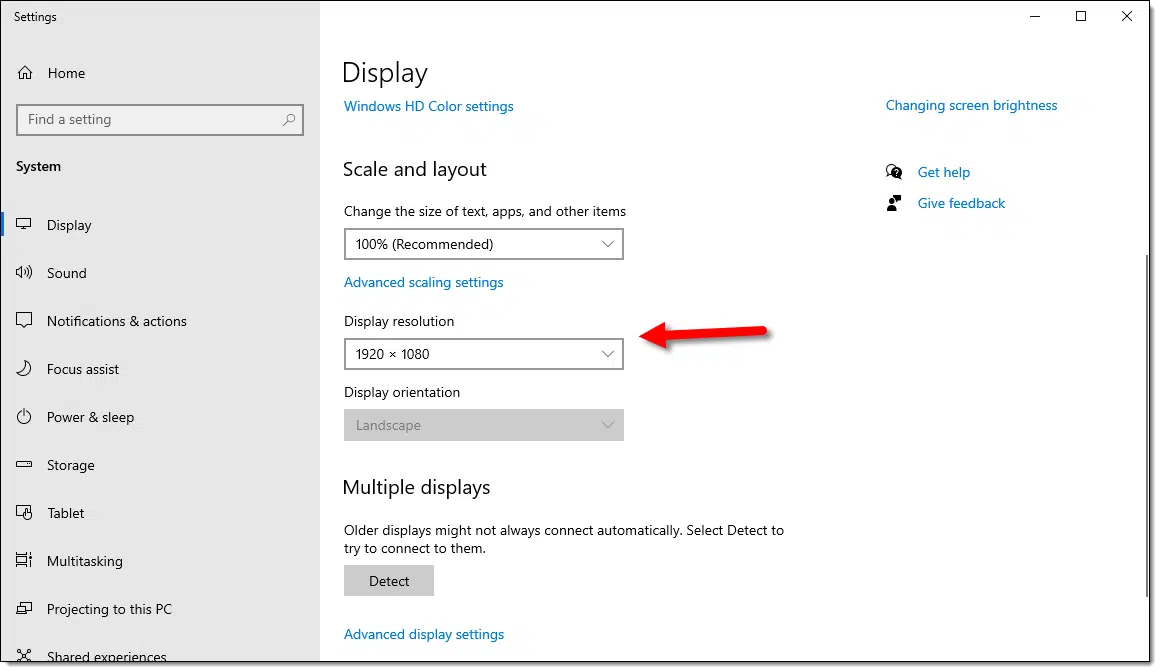Open the Display orientation Landscape dropdown

[484, 425]
